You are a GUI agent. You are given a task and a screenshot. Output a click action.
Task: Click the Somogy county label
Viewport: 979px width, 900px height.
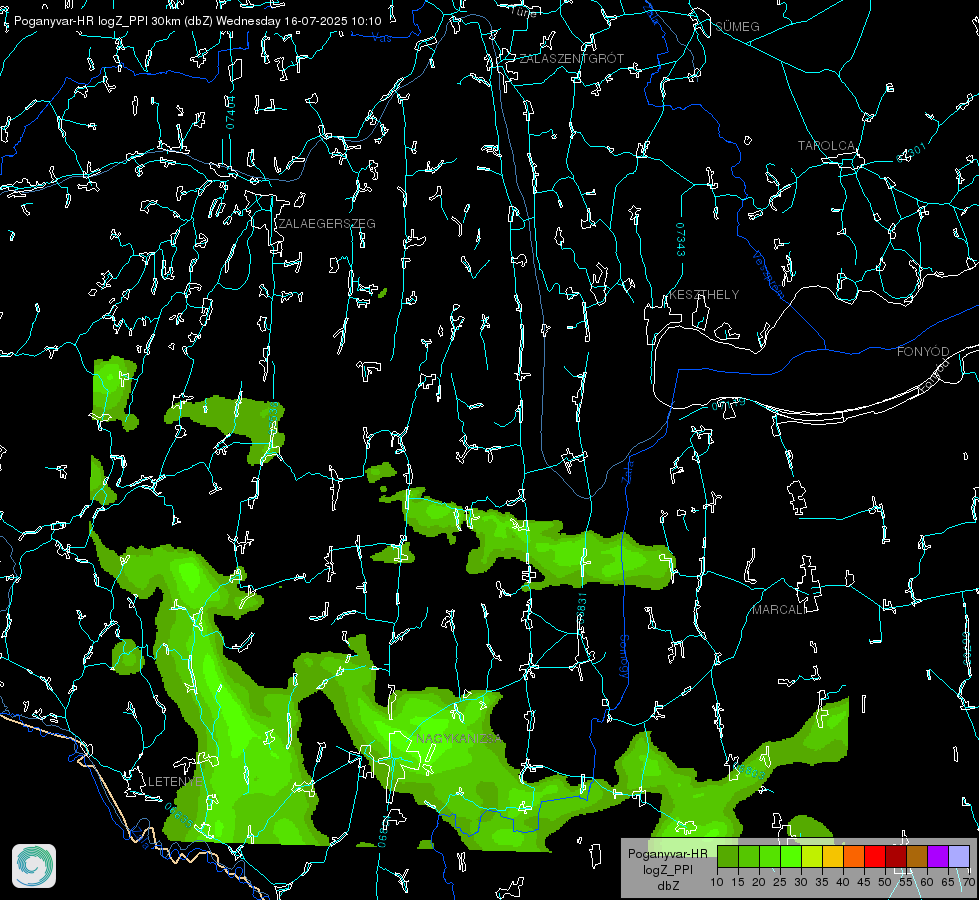point(624,657)
